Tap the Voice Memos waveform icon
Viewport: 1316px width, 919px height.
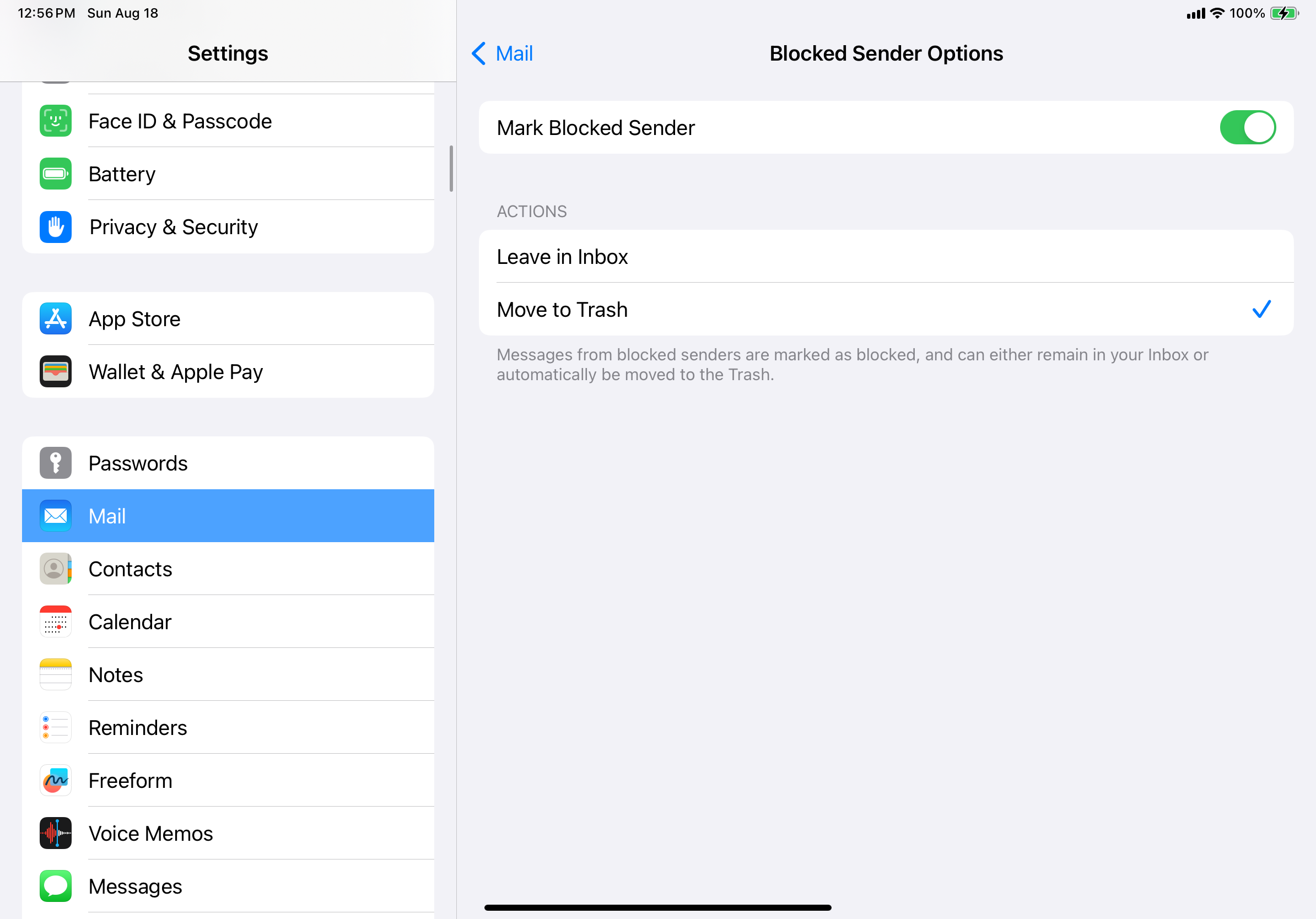tap(56, 833)
